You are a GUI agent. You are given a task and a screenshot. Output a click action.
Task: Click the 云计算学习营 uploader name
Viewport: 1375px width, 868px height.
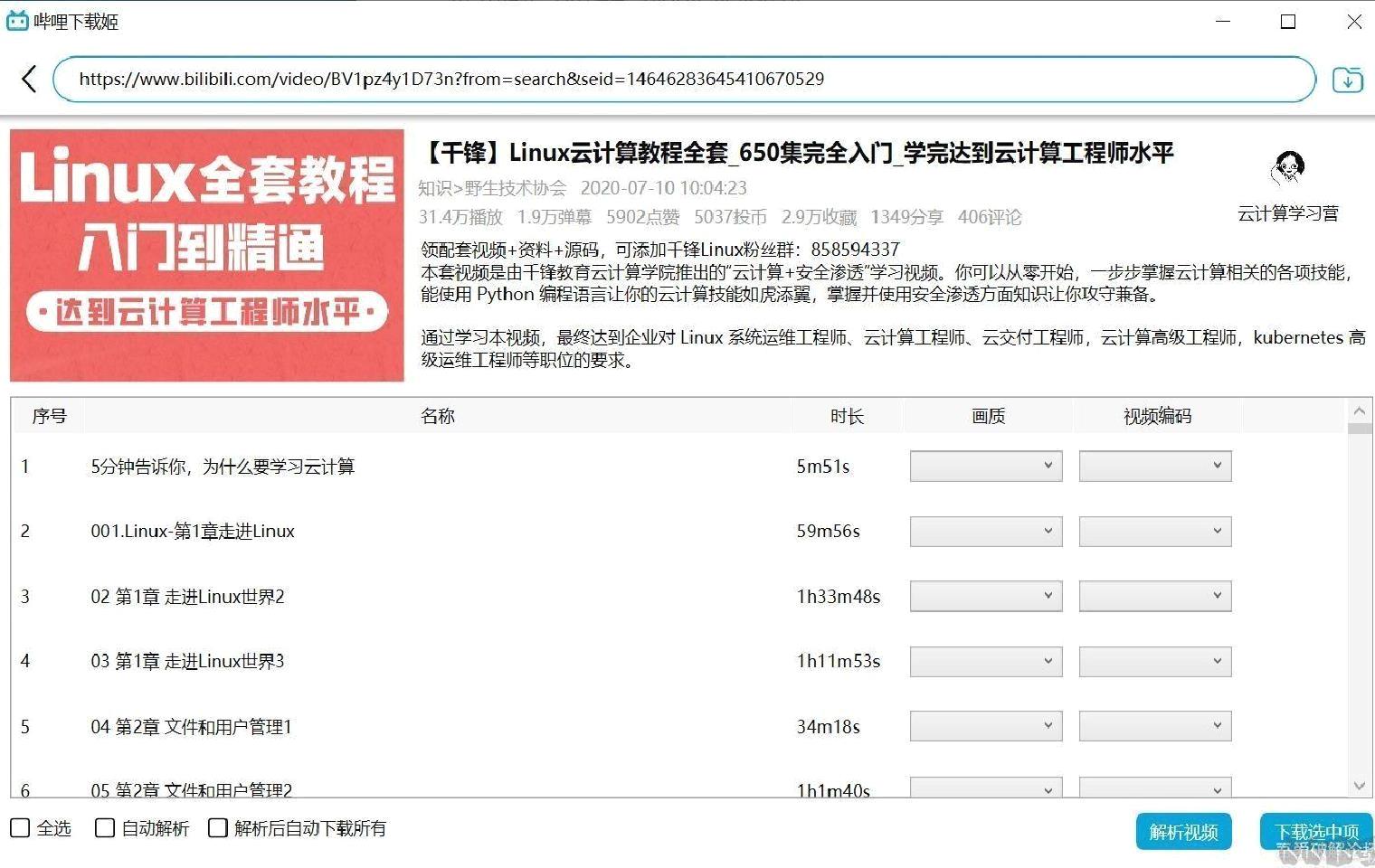(x=1288, y=213)
